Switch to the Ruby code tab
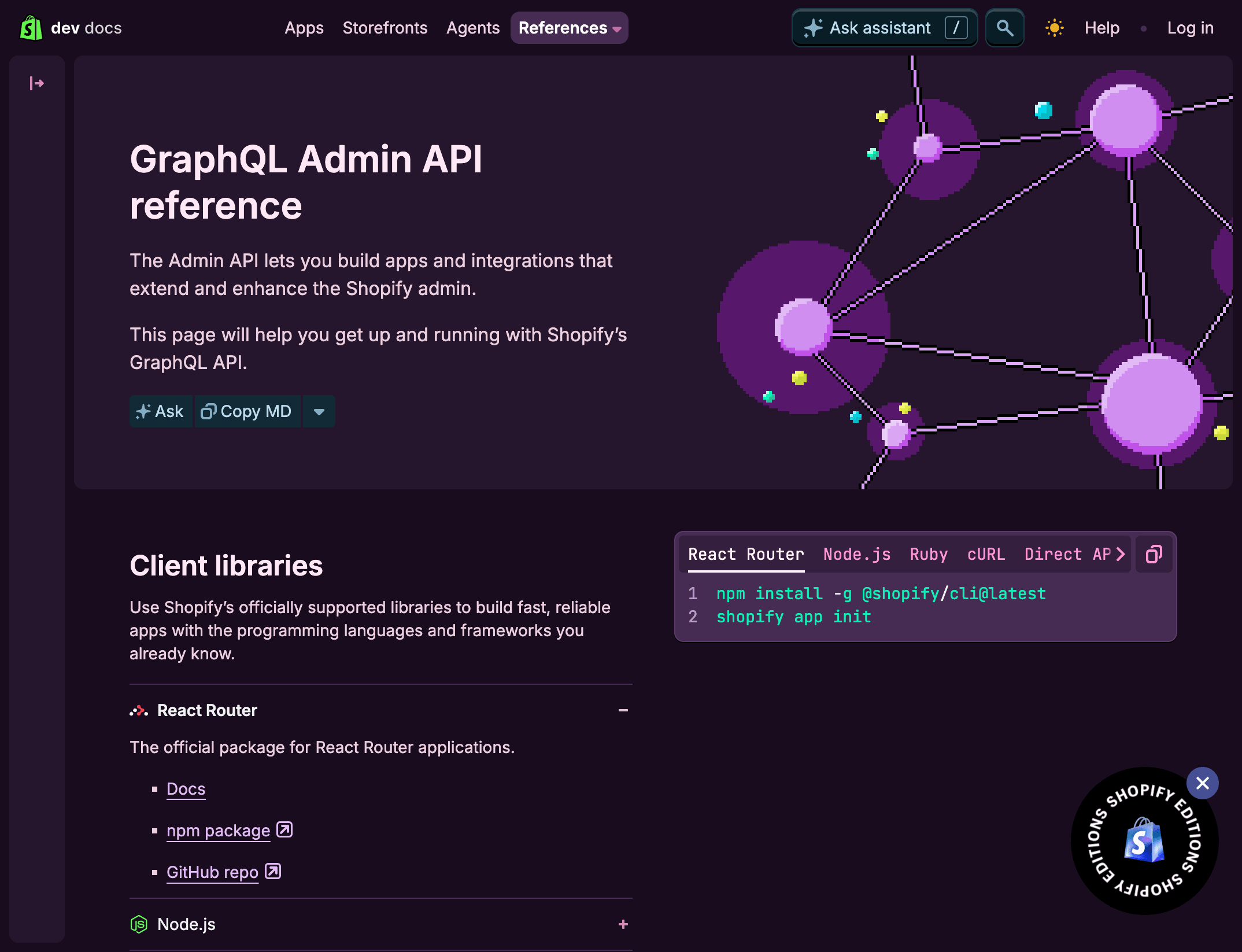Image resolution: width=1242 pixels, height=952 pixels. (x=929, y=554)
